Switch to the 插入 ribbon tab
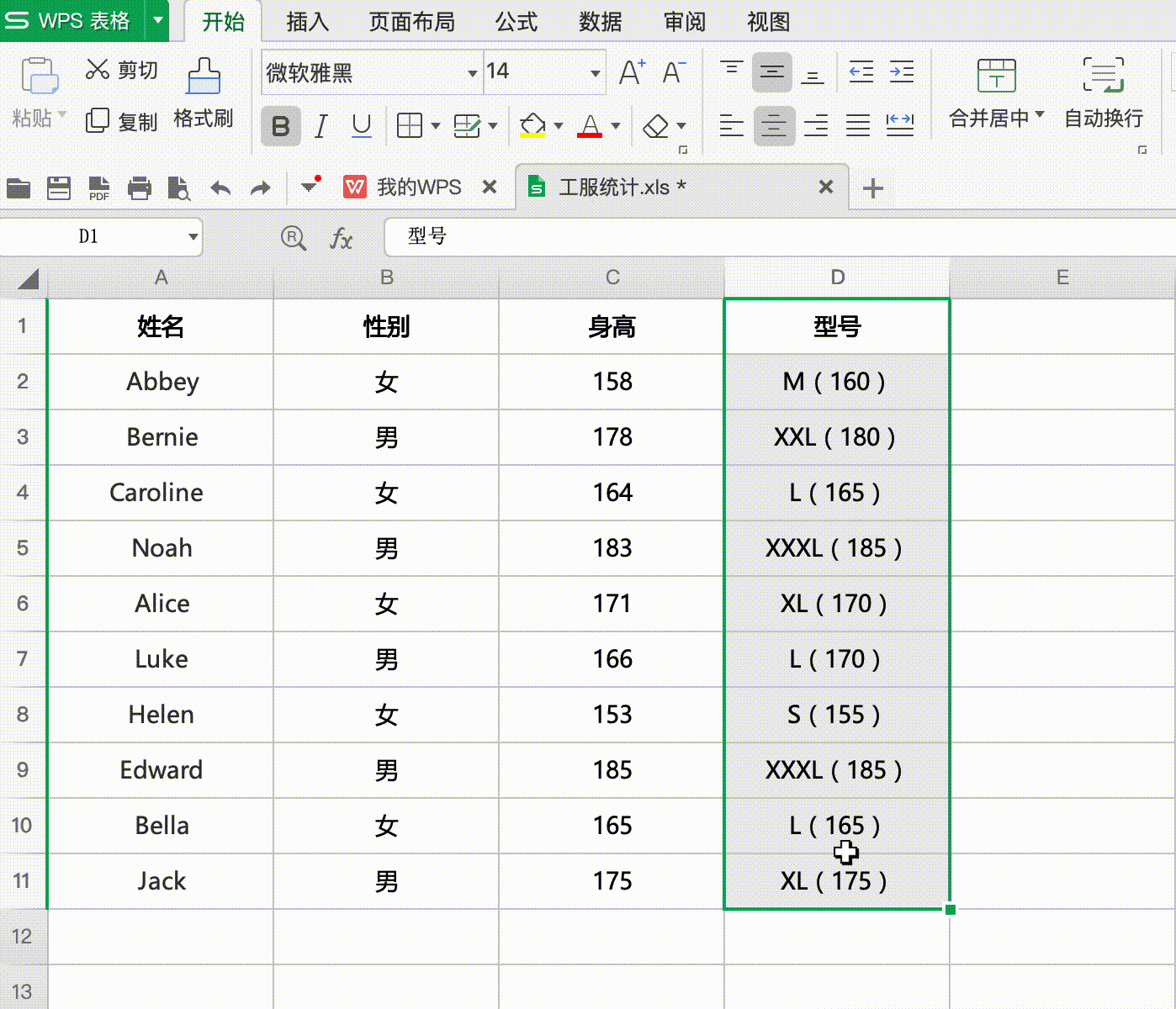This screenshot has height=1009, width=1176. click(307, 22)
